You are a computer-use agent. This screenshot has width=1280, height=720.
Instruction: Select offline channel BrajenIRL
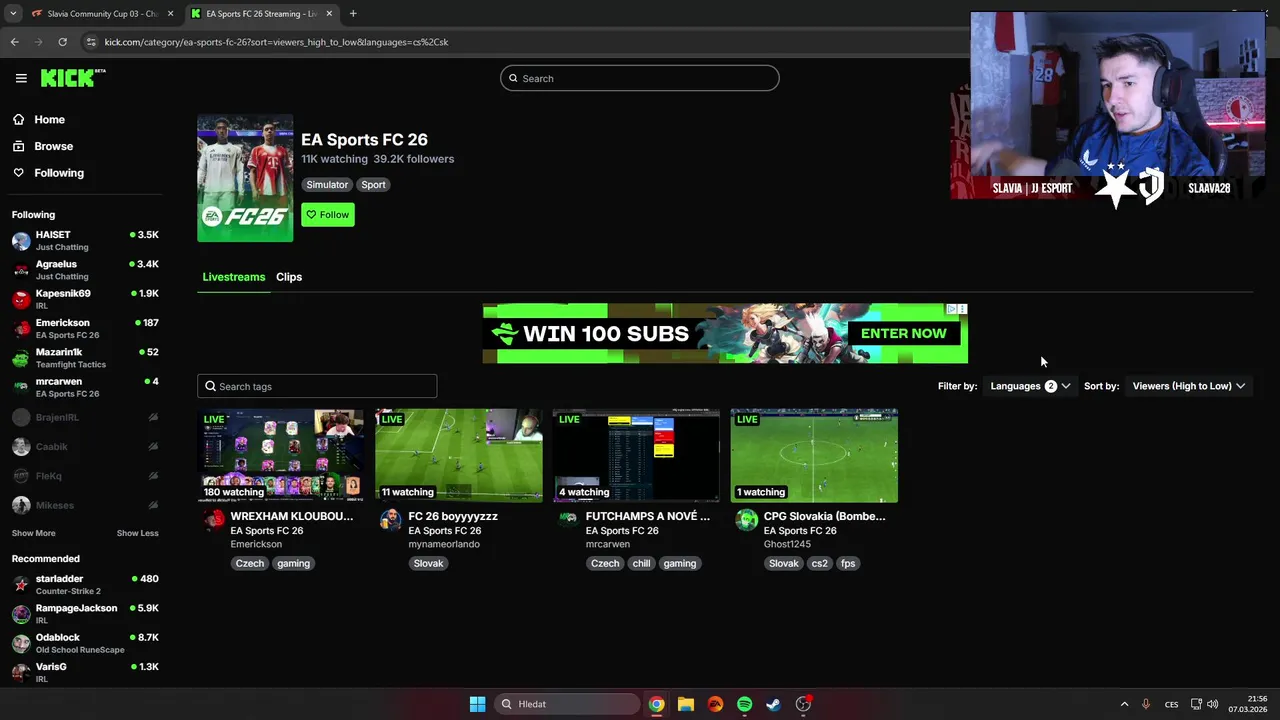click(x=85, y=417)
